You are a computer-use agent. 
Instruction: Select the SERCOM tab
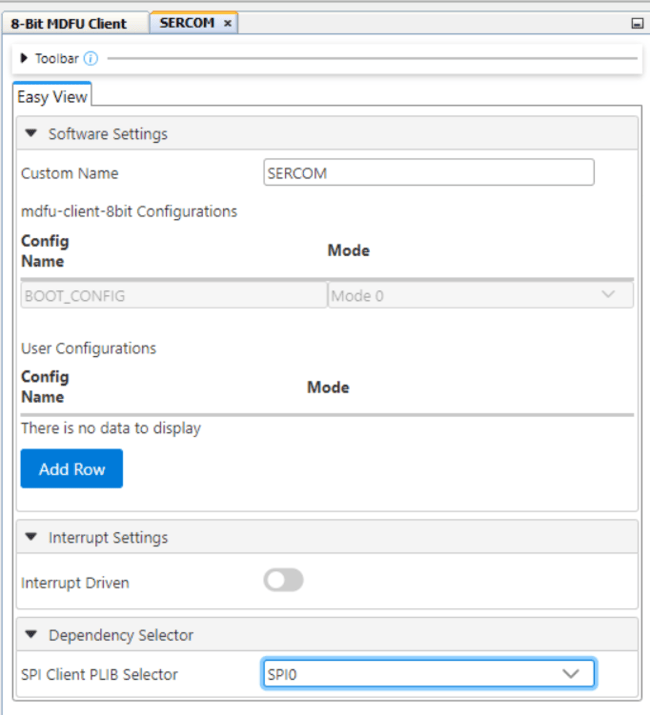(187, 23)
